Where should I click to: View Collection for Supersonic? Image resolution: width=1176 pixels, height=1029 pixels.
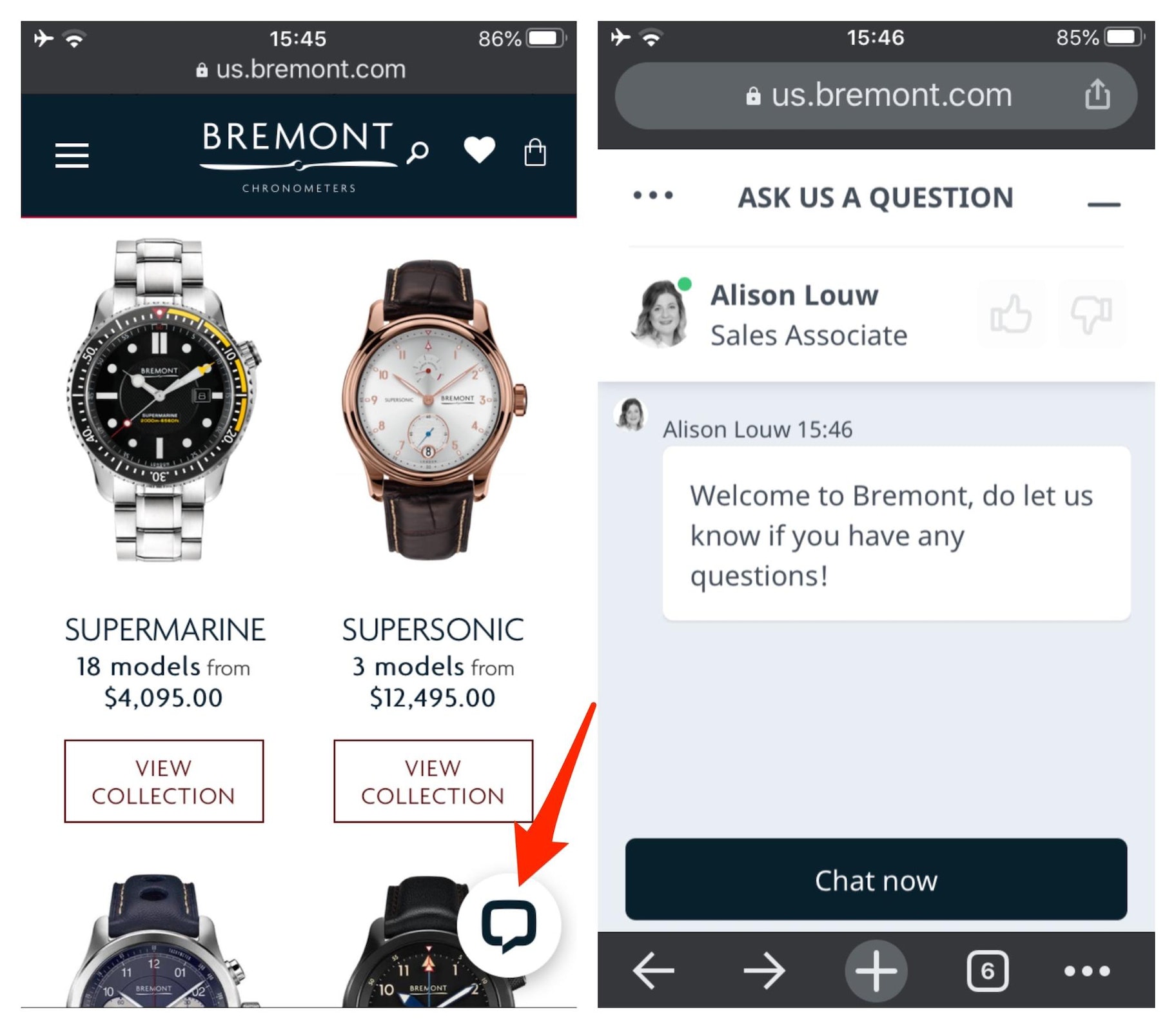pyautogui.click(x=433, y=781)
